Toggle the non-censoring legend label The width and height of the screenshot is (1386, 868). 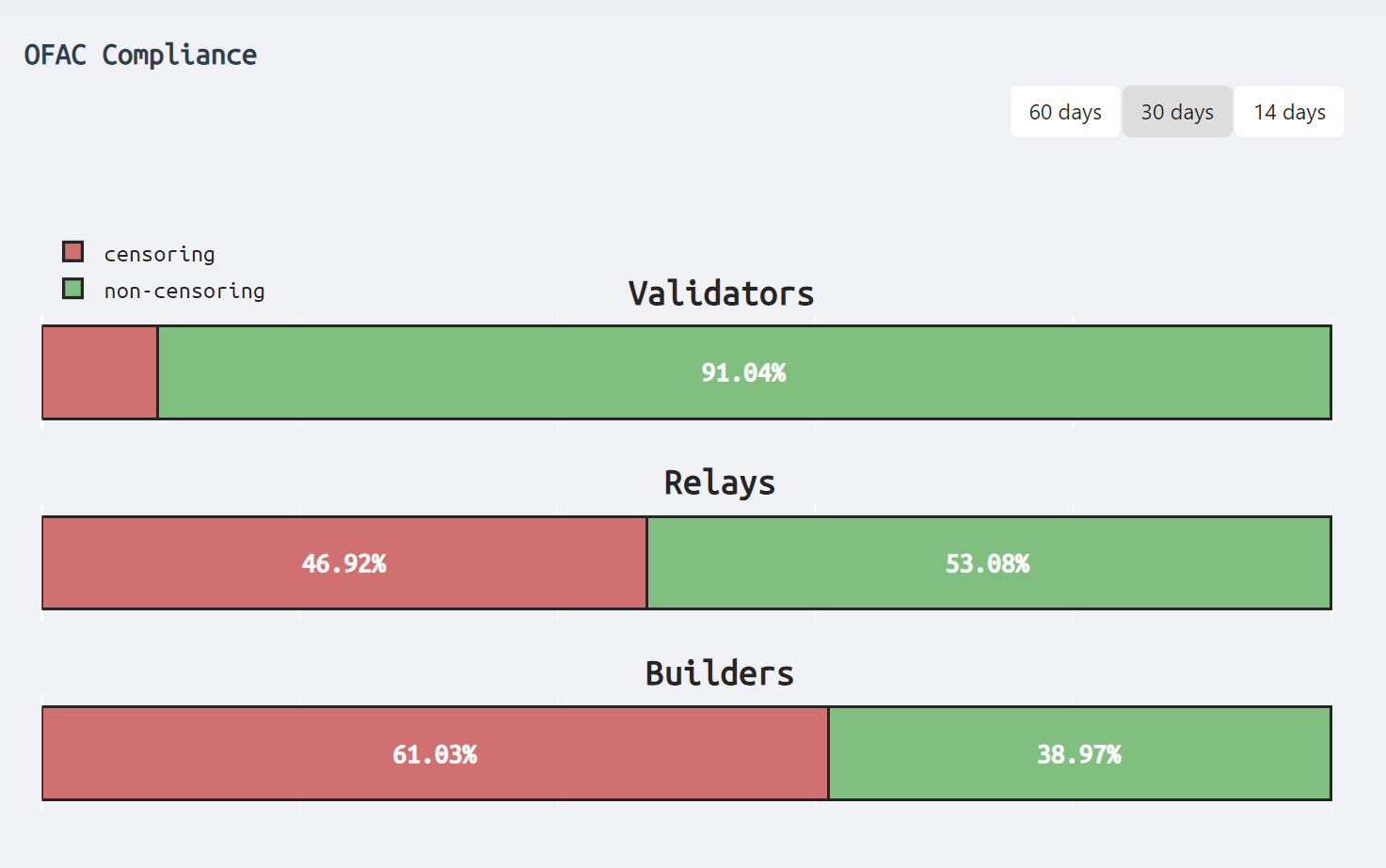184,292
